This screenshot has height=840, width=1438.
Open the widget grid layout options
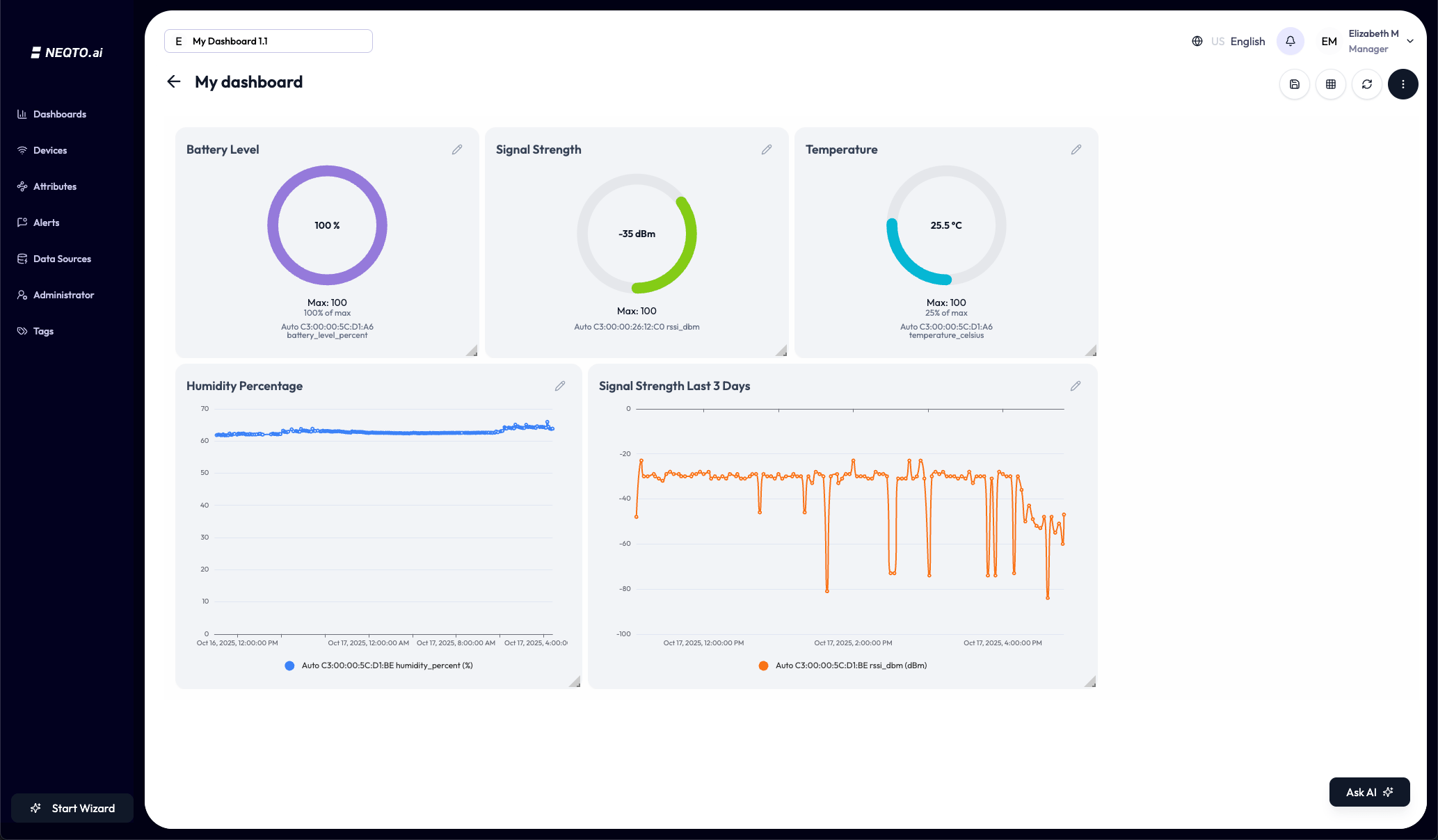click(1331, 83)
